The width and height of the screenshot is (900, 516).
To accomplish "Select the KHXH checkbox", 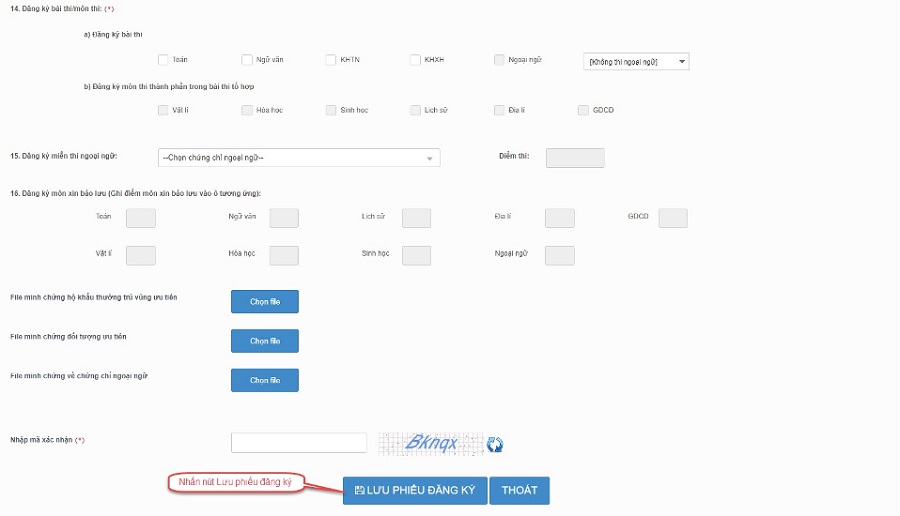I will coord(415,60).
